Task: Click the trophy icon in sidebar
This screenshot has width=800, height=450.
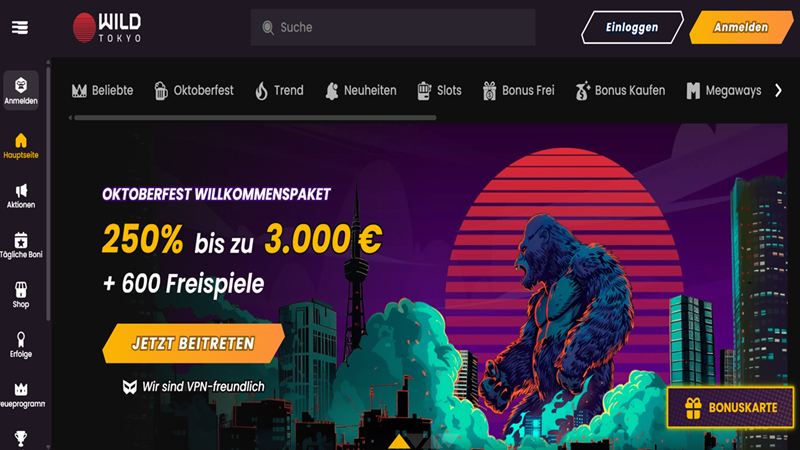Action: tap(21, 439)
